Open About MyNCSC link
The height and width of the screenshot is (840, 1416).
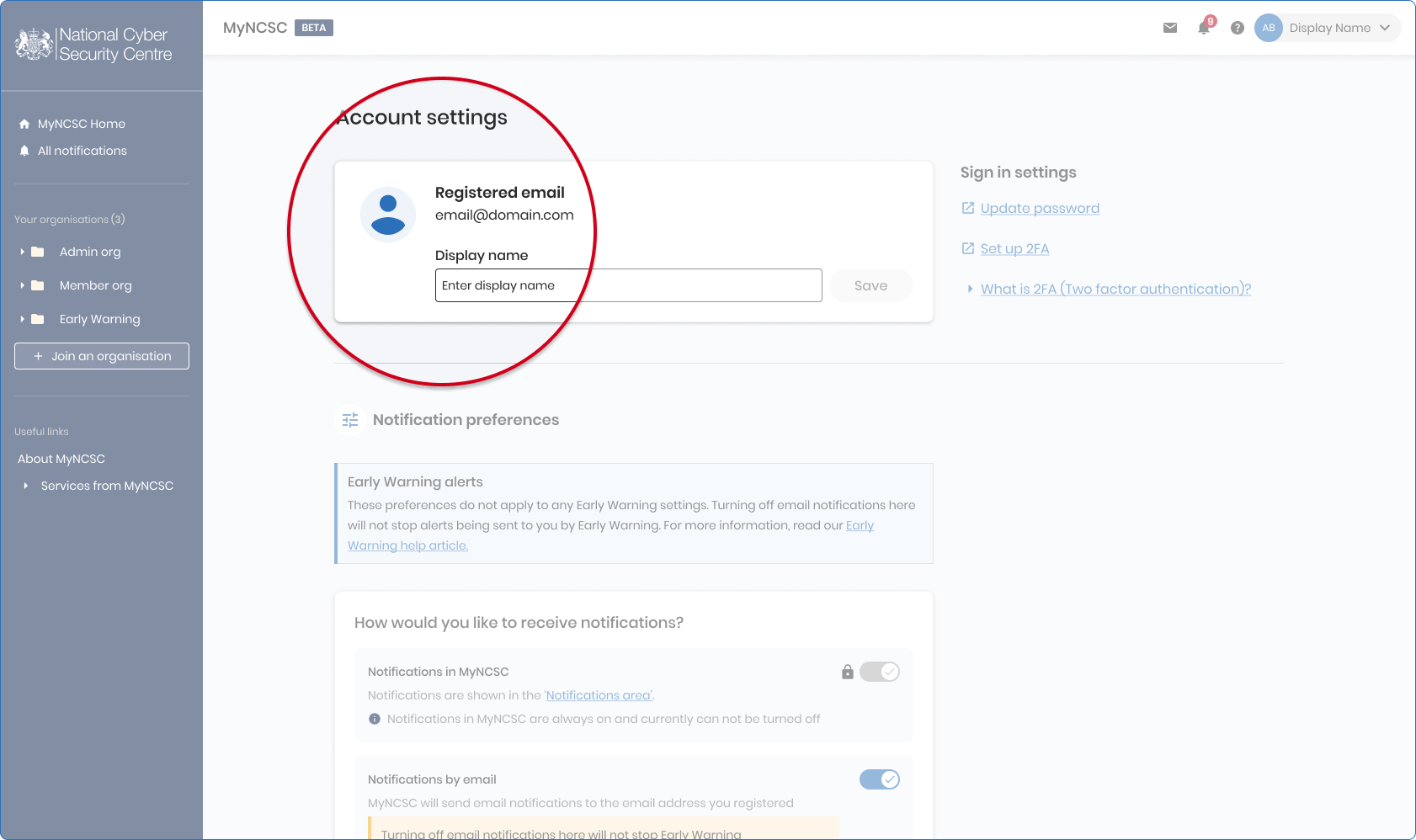[x=61, y=459]
